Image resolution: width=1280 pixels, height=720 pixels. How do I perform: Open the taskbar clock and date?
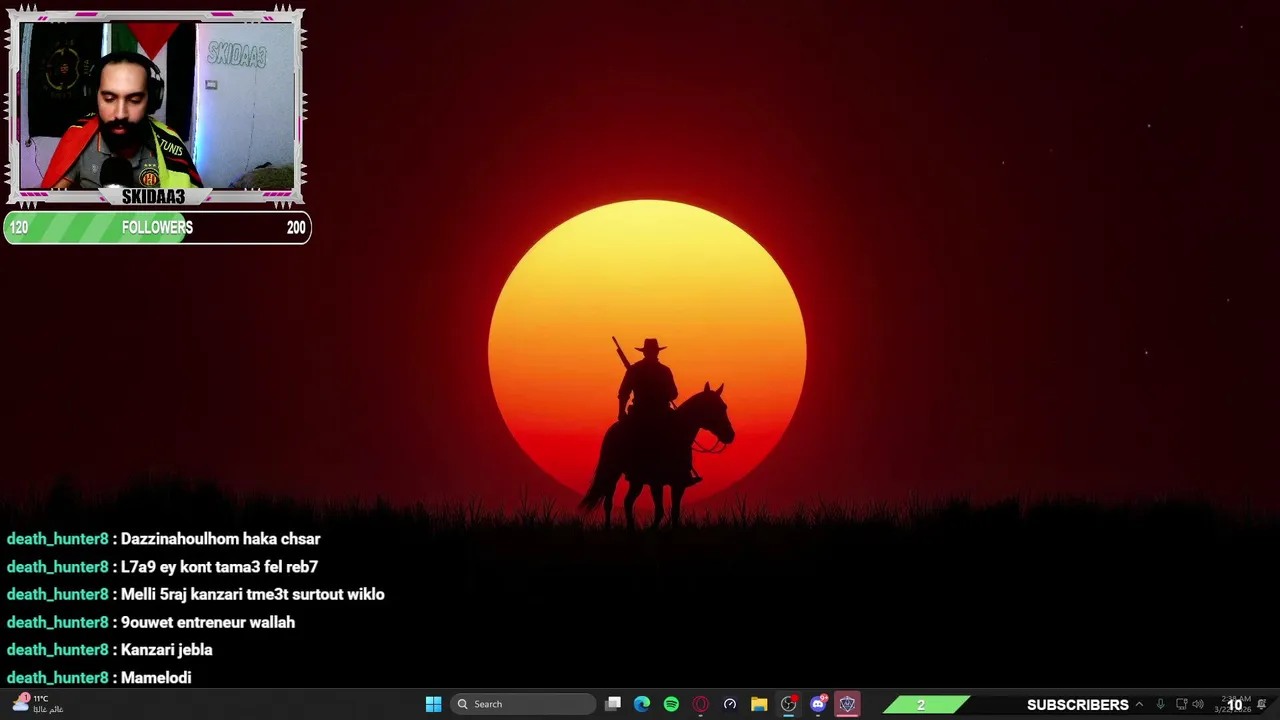click(1231, 704)
